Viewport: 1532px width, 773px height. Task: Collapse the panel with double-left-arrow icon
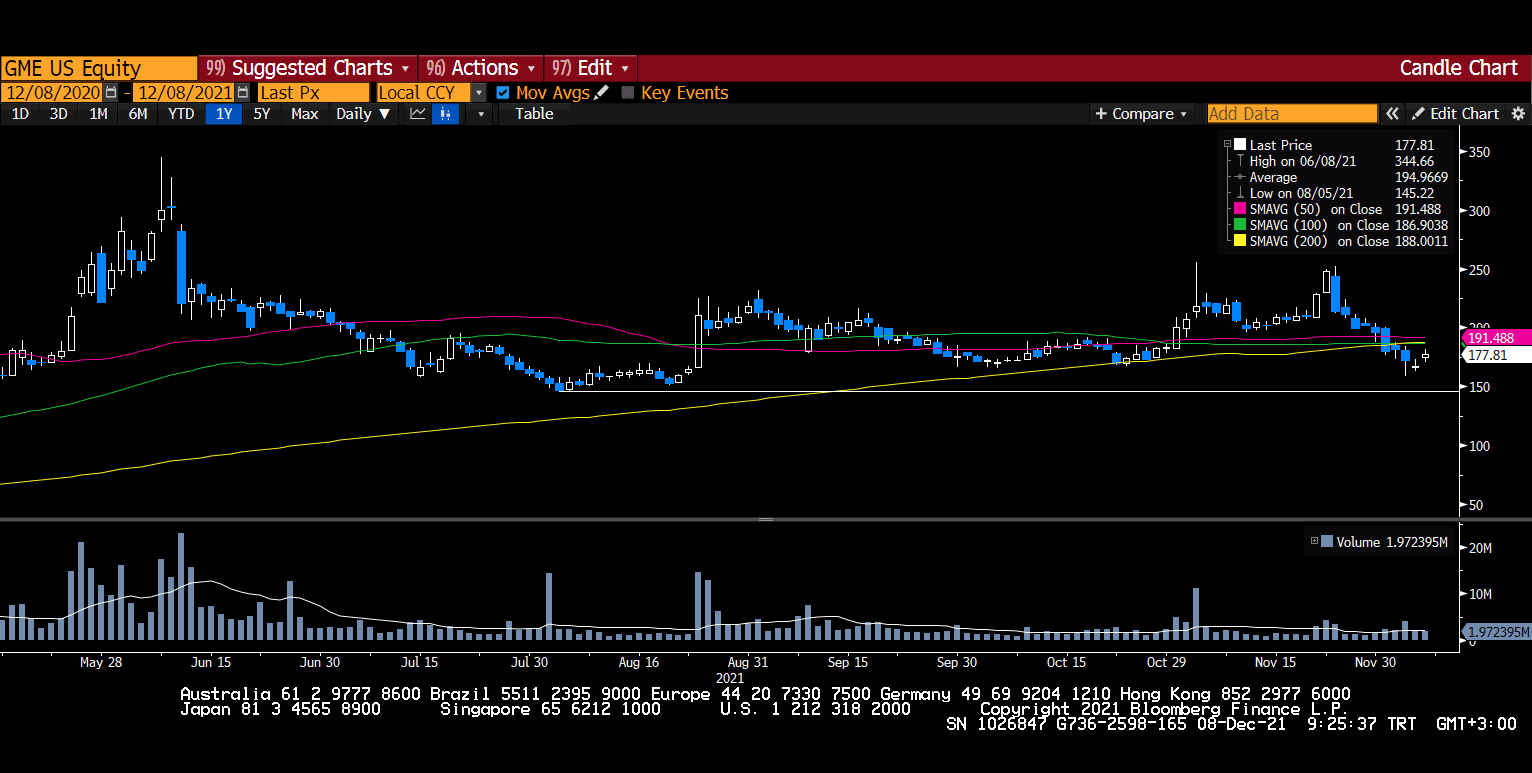click(x=1392, y=114)
